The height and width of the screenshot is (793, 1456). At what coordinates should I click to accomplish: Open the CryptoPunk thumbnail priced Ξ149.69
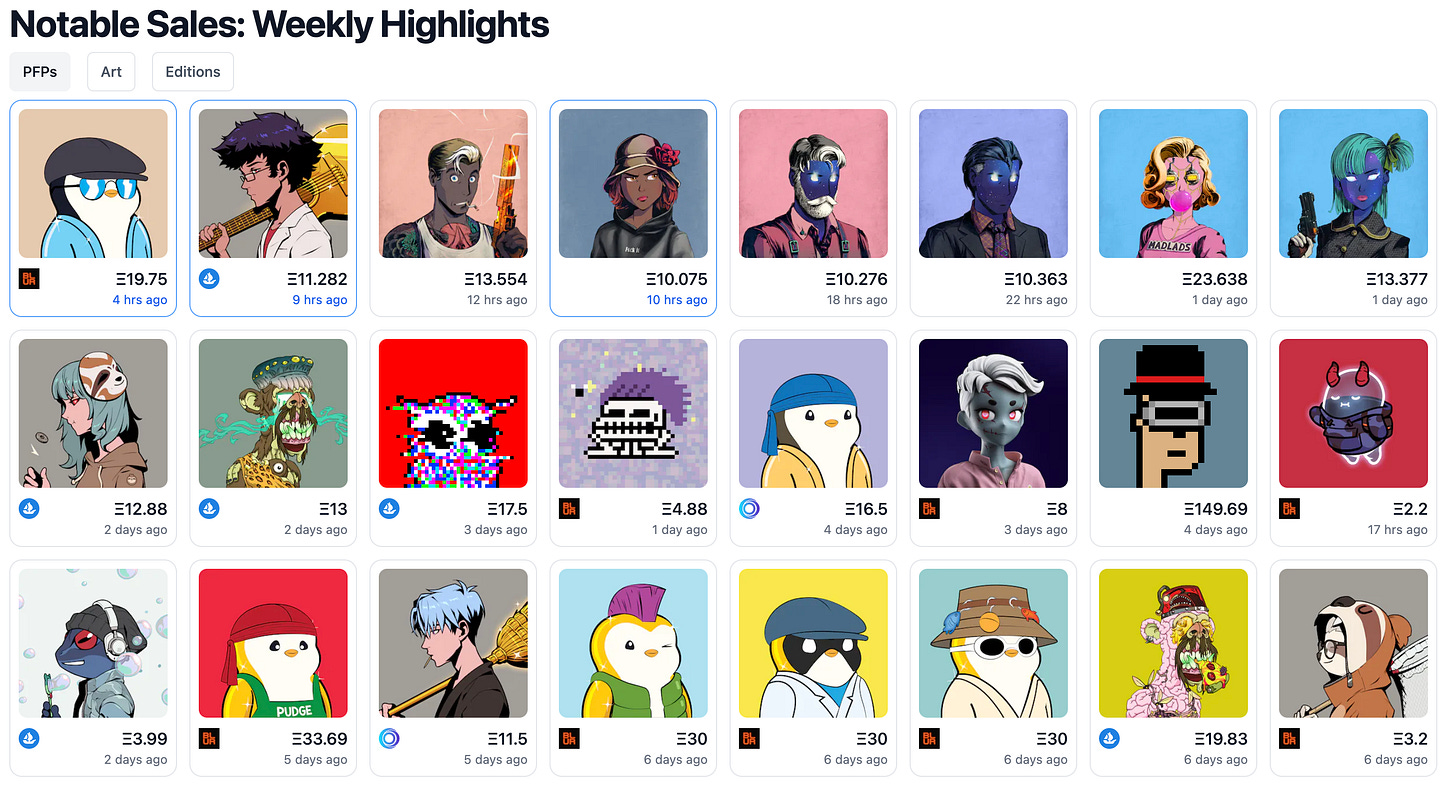pos(1173,413)
